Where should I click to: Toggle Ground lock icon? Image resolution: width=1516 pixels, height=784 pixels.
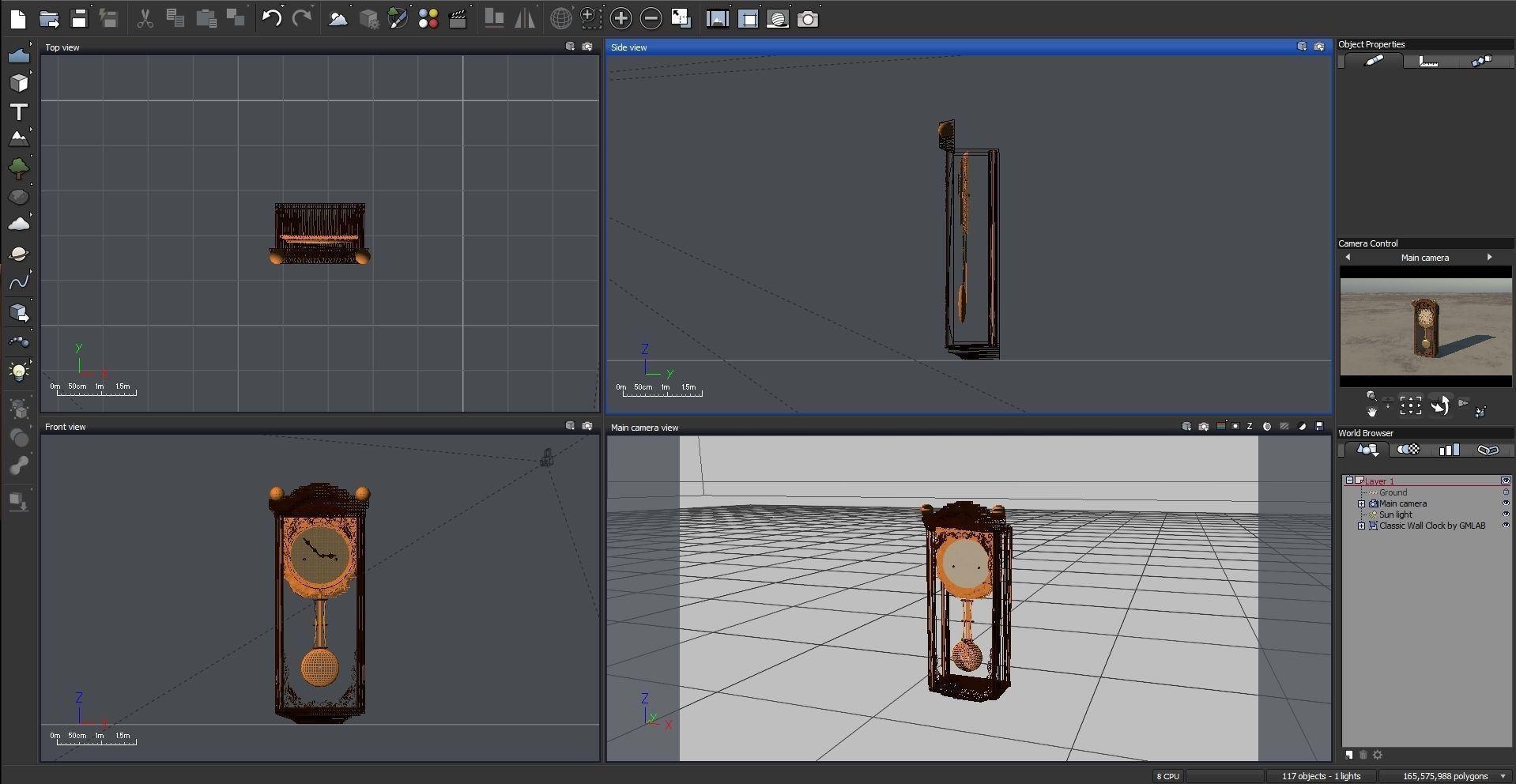click(x=1506, y=492)
